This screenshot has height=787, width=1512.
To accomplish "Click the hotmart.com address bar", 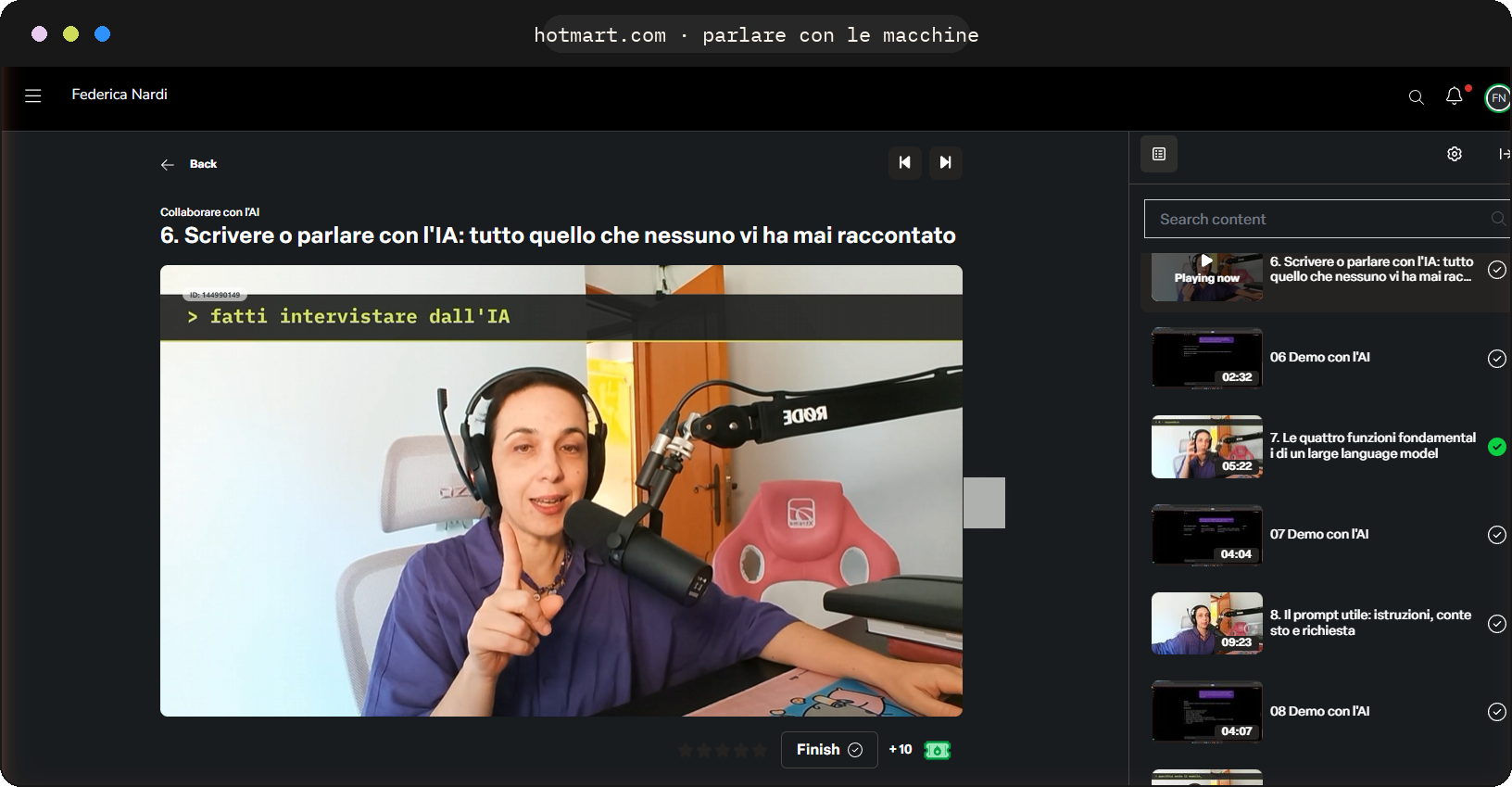I will tap(756, 35).
